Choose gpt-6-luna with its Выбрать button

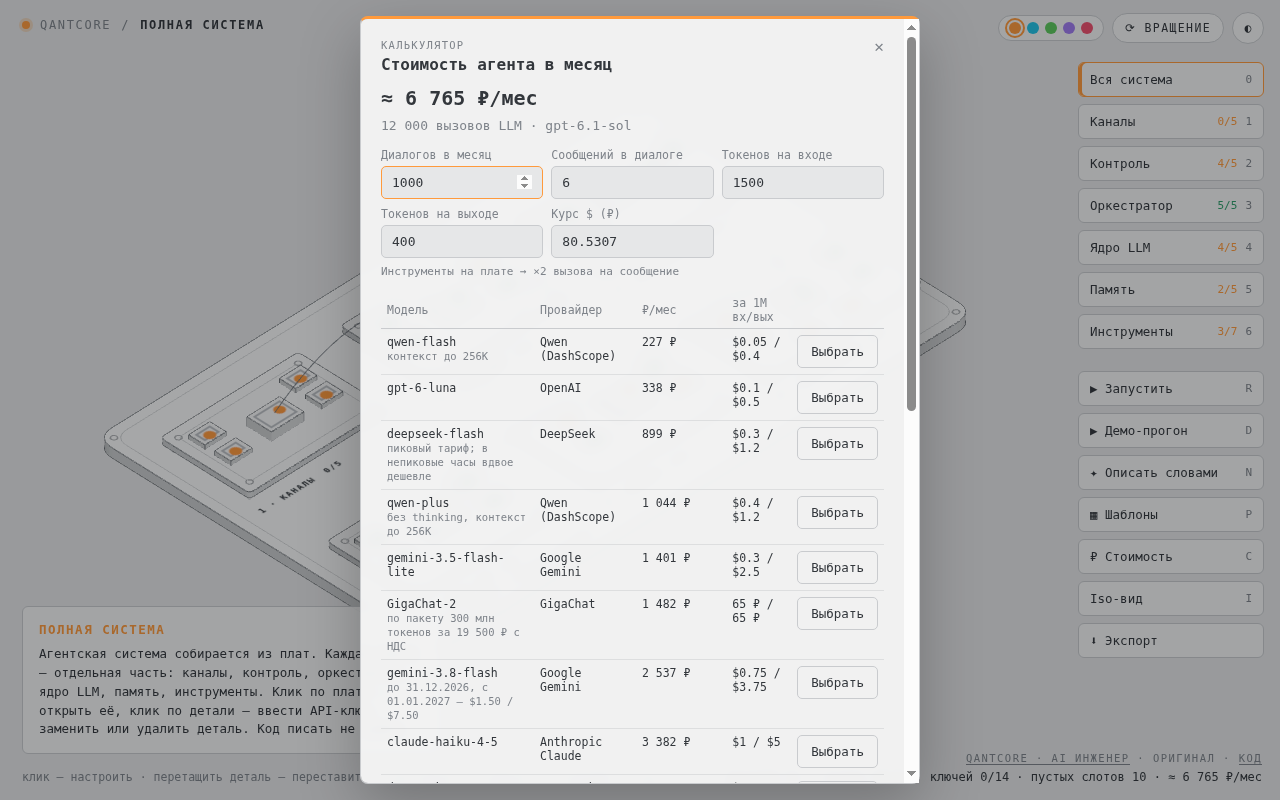(x=837, y=397)
